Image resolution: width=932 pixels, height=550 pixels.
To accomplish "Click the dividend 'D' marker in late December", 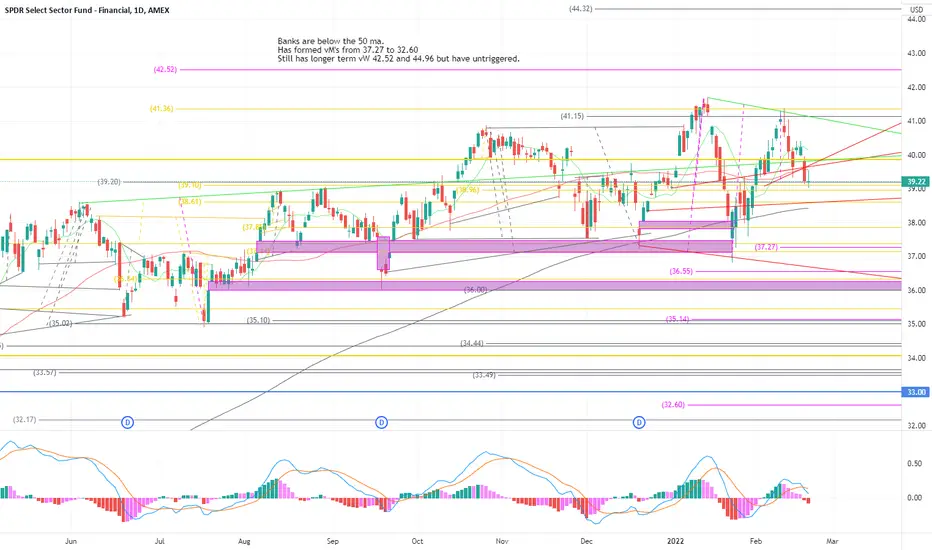I will pyautogui.click(x=639, y=422).
